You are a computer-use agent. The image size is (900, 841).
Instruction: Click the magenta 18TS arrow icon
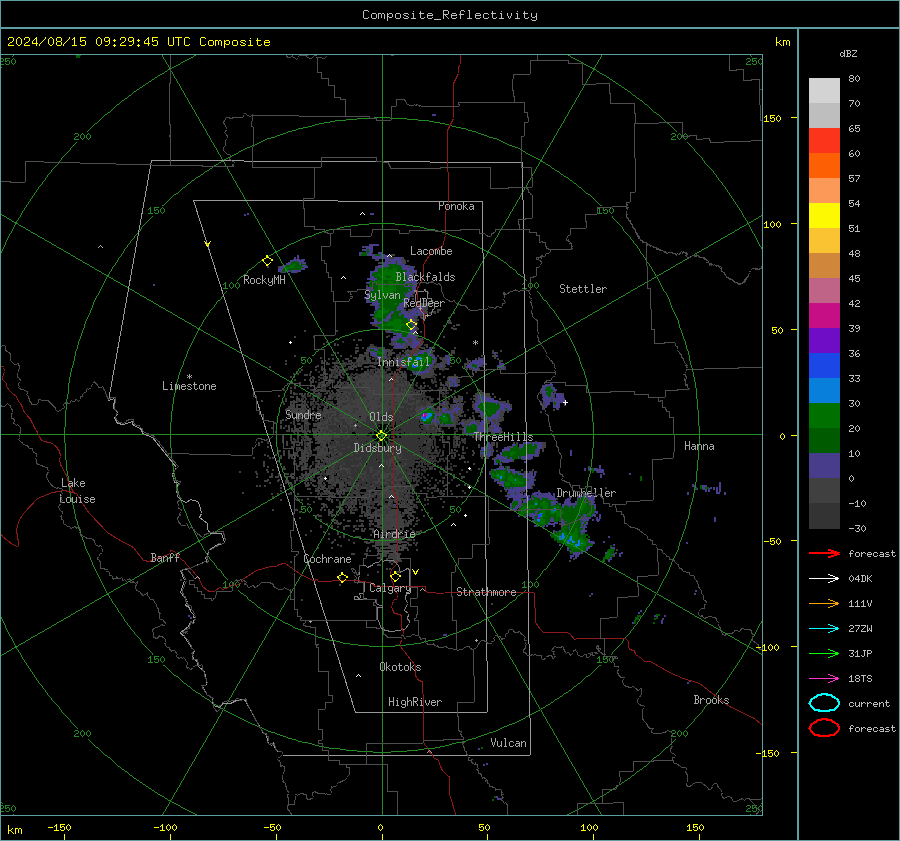tap(824, 679)
